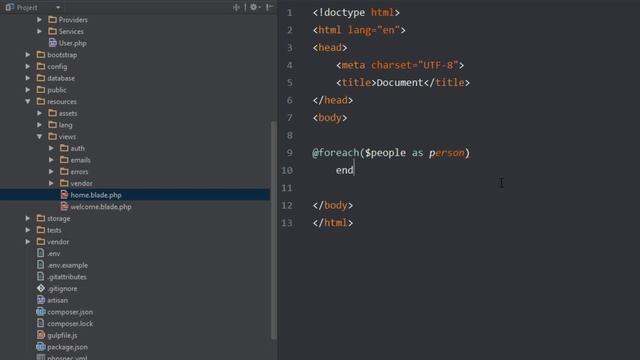Place cursor on @foreach line 9
The width and height of the screenshot is (640, 360).
click(391, 153)
